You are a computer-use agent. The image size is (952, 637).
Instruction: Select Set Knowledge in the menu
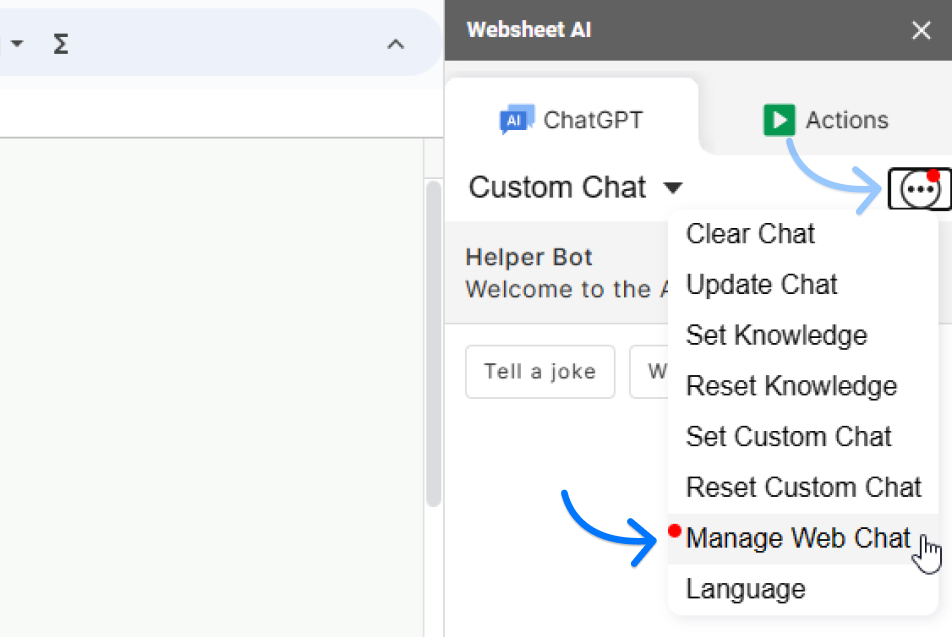point(776,335)
